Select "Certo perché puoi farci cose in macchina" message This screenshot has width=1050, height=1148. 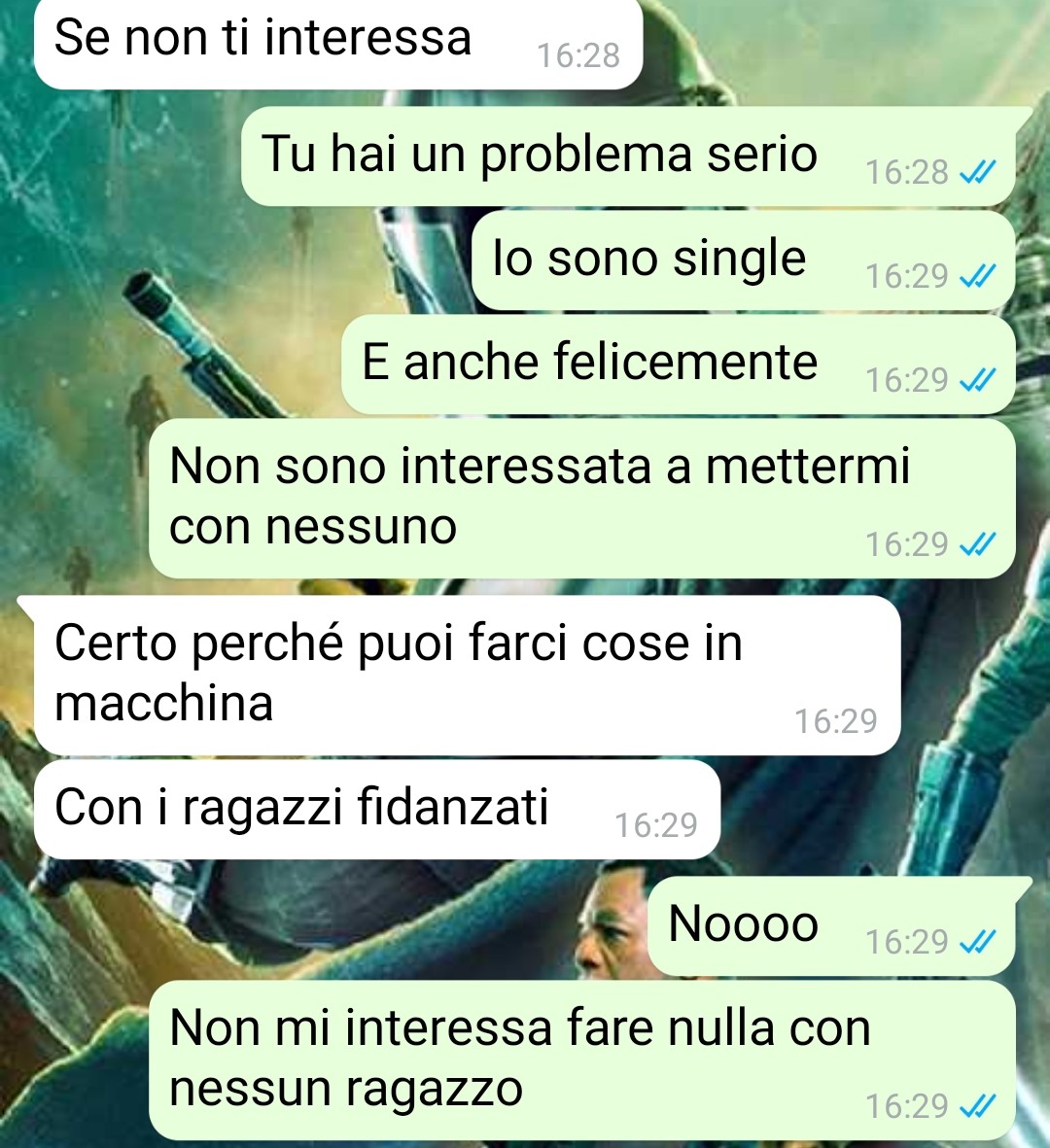(x=468, y=675)
